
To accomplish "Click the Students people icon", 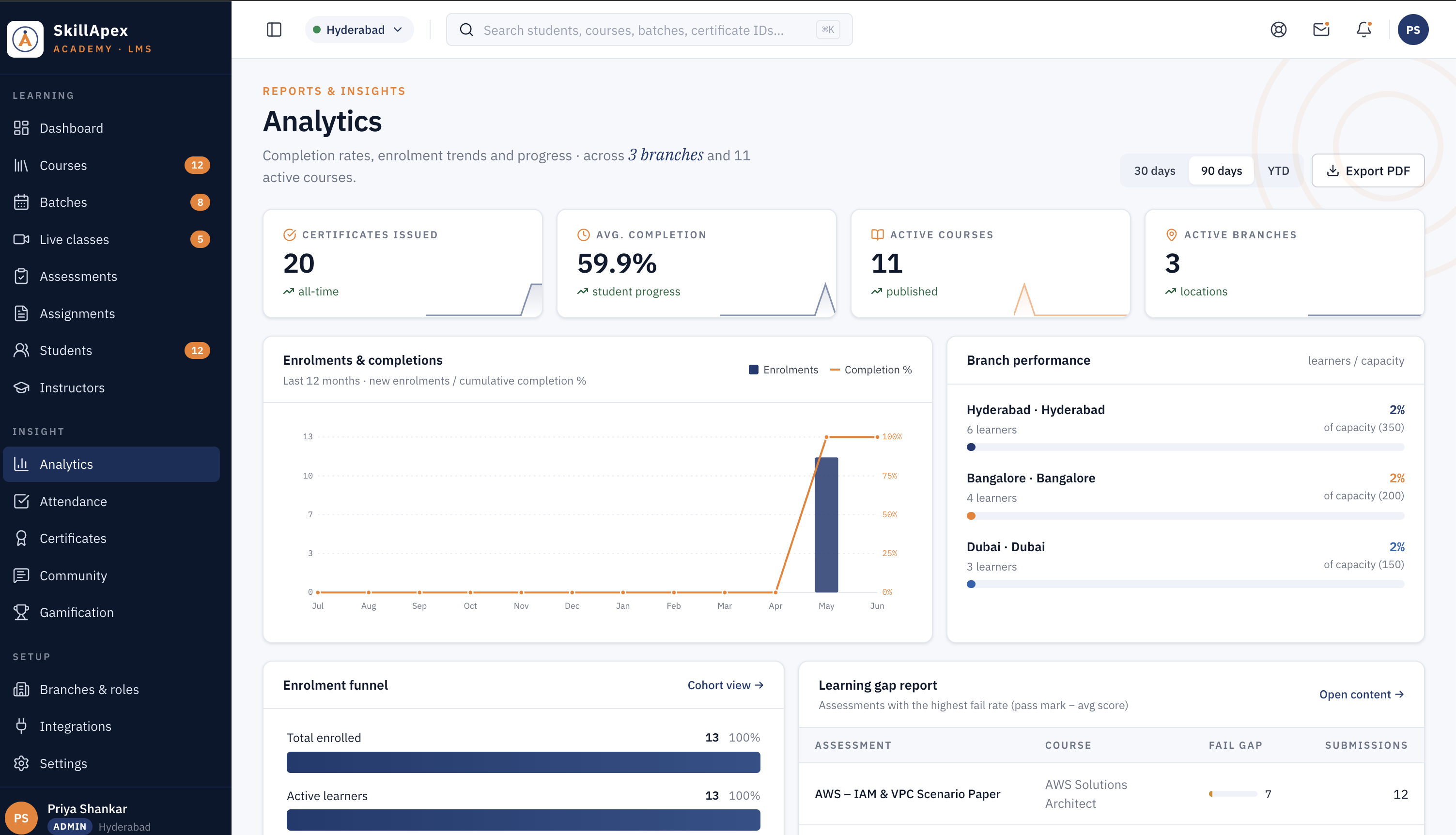I will coord(21,350).
